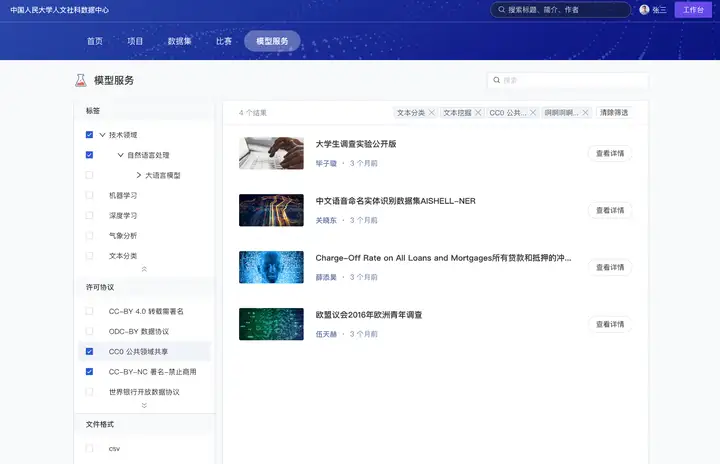The width and height of the screenshot is (720, 464).
Task: View details of AISHELL-NER dataset
Action: (610, 210)
